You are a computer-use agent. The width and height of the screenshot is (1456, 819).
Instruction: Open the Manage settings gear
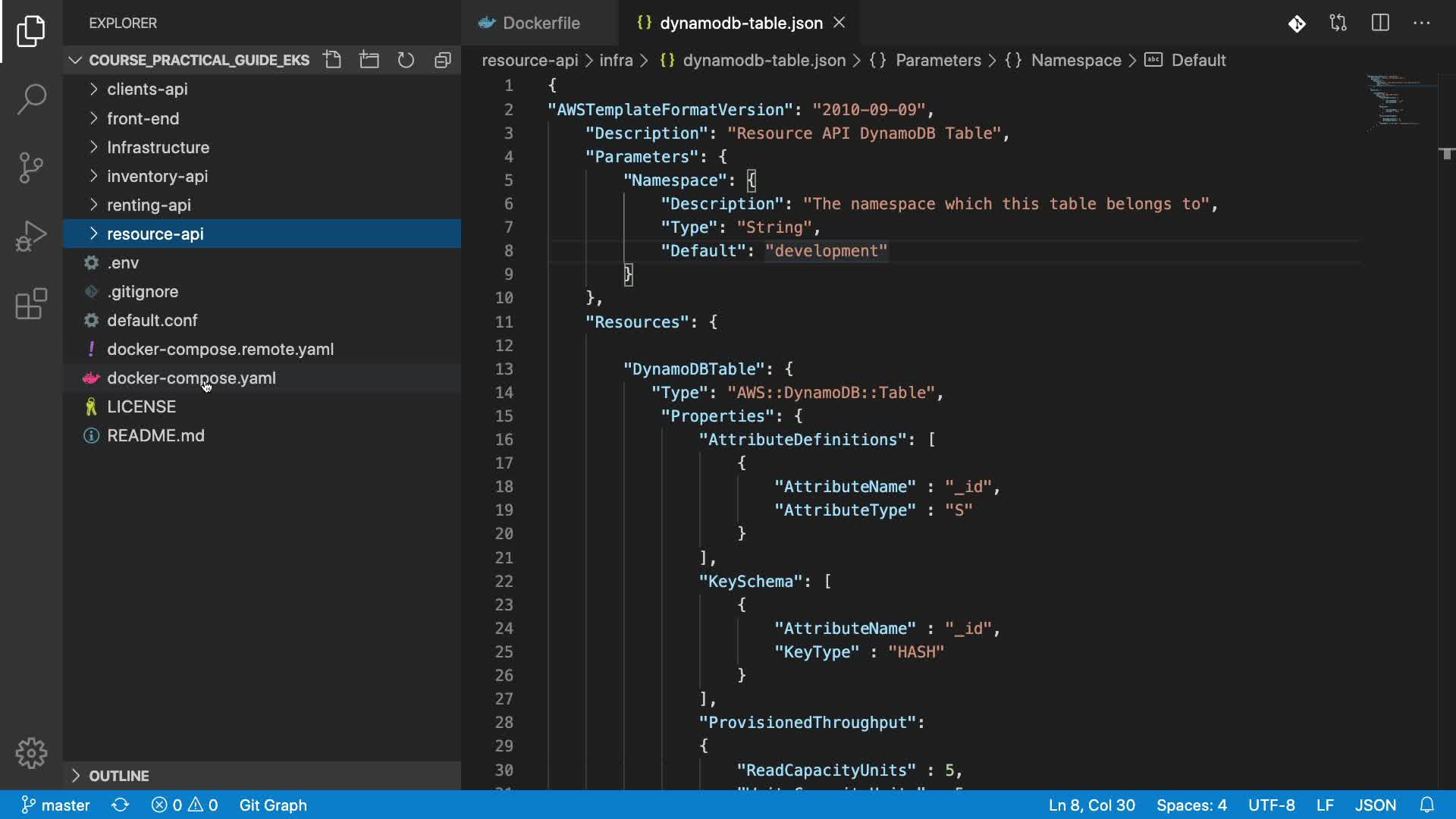[31, 753]
